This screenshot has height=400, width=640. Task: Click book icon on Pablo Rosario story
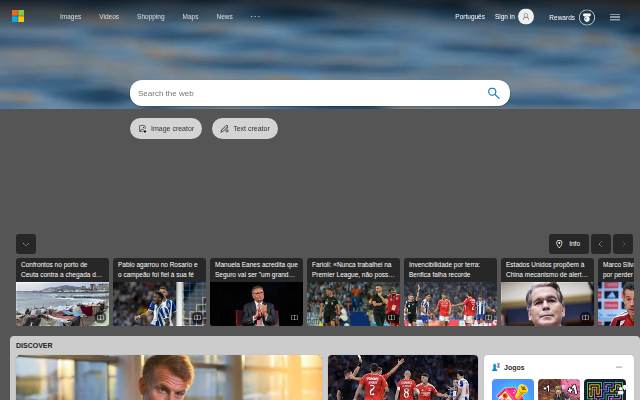(197, 317)
